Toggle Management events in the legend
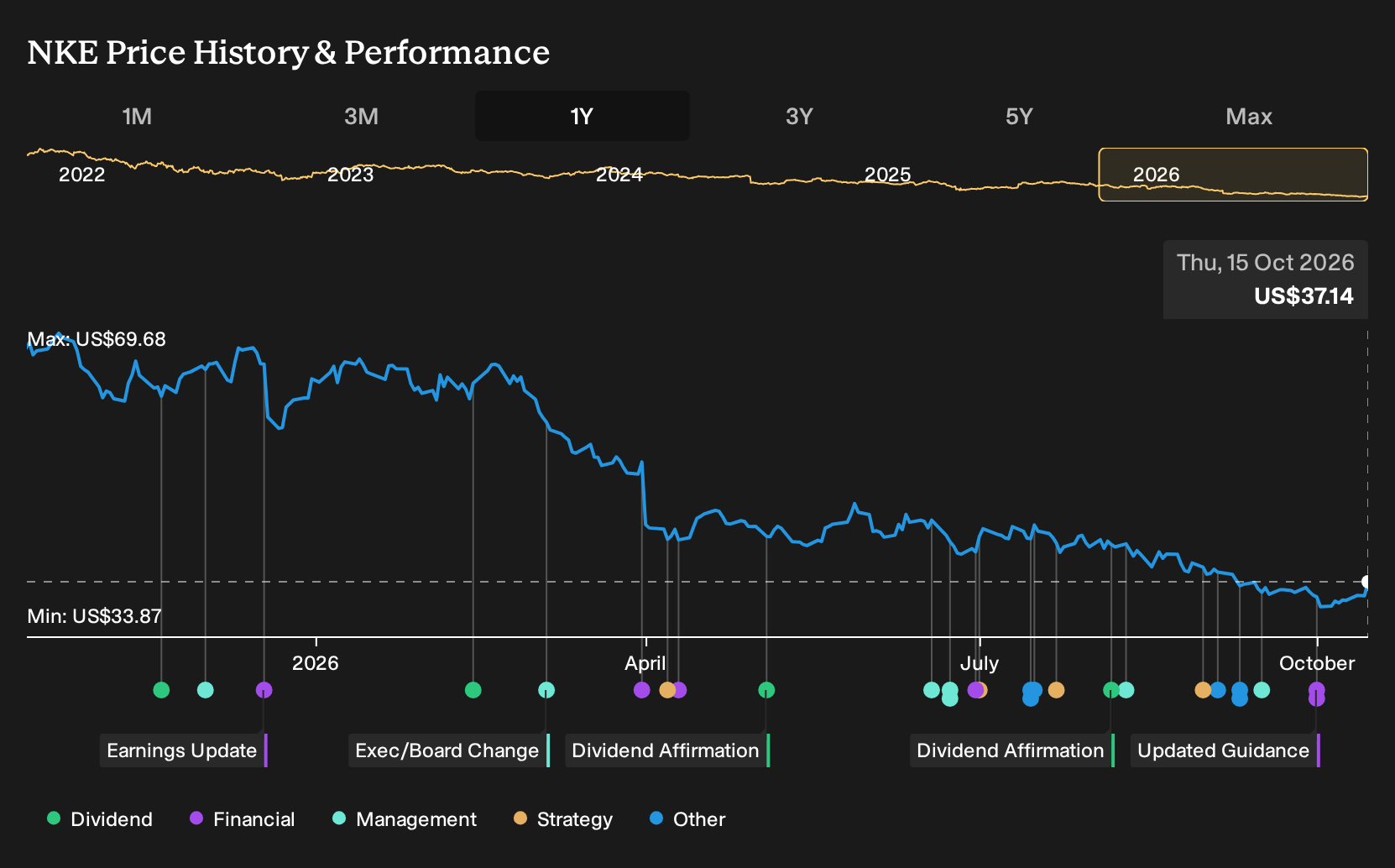Screen dimensions: 1395x868 coord(405,819)
